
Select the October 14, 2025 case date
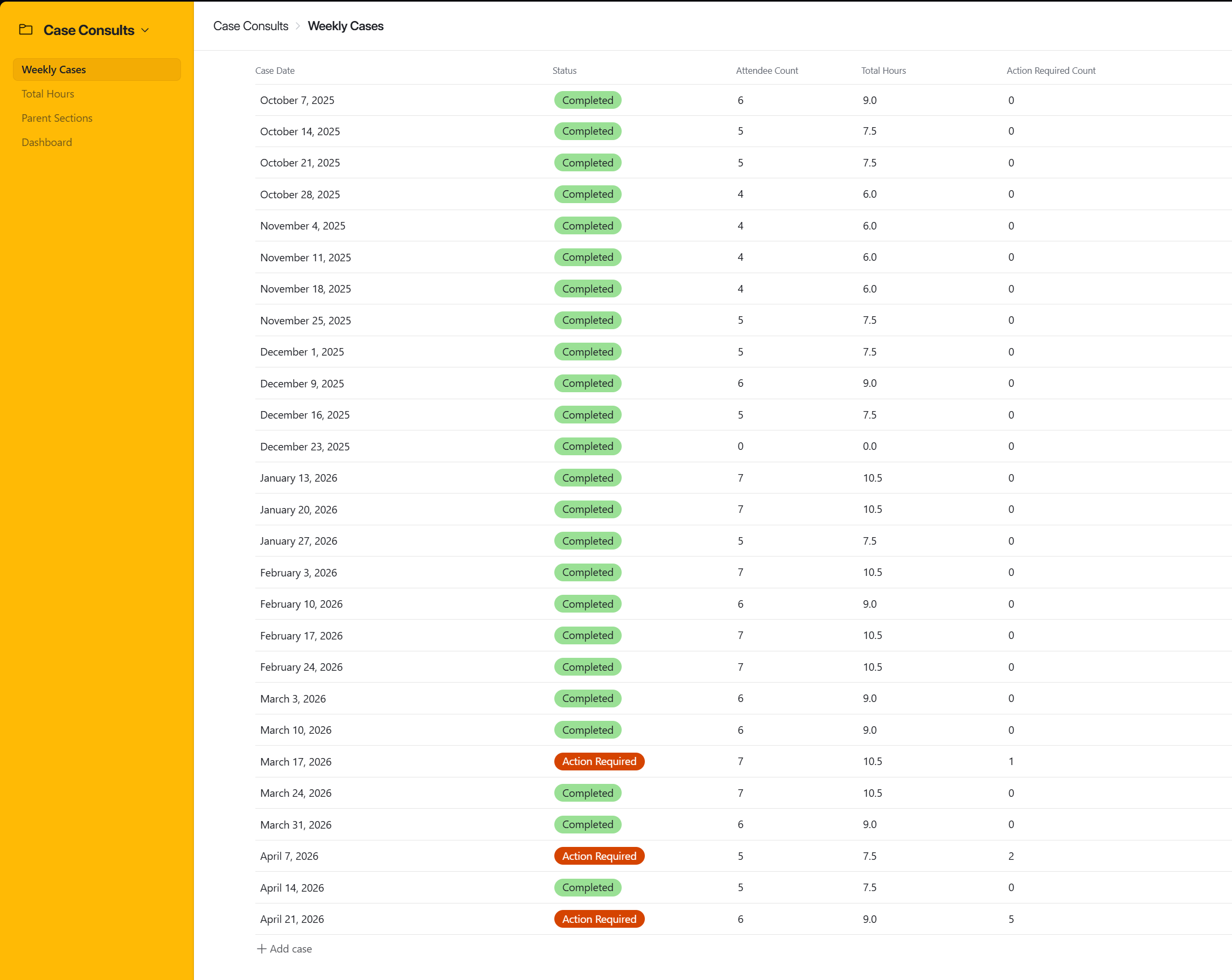pos(300,132)
